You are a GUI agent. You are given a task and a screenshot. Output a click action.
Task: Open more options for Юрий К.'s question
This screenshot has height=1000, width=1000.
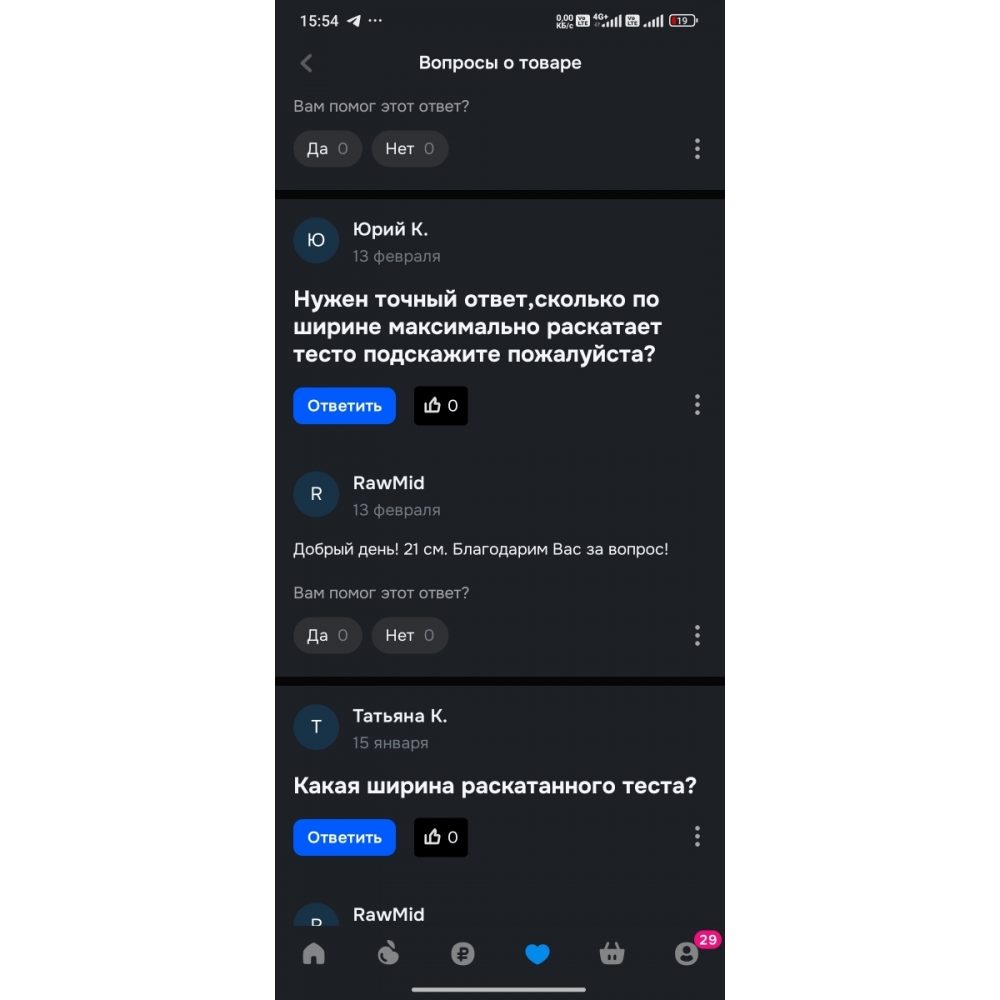tap(697, 405)
